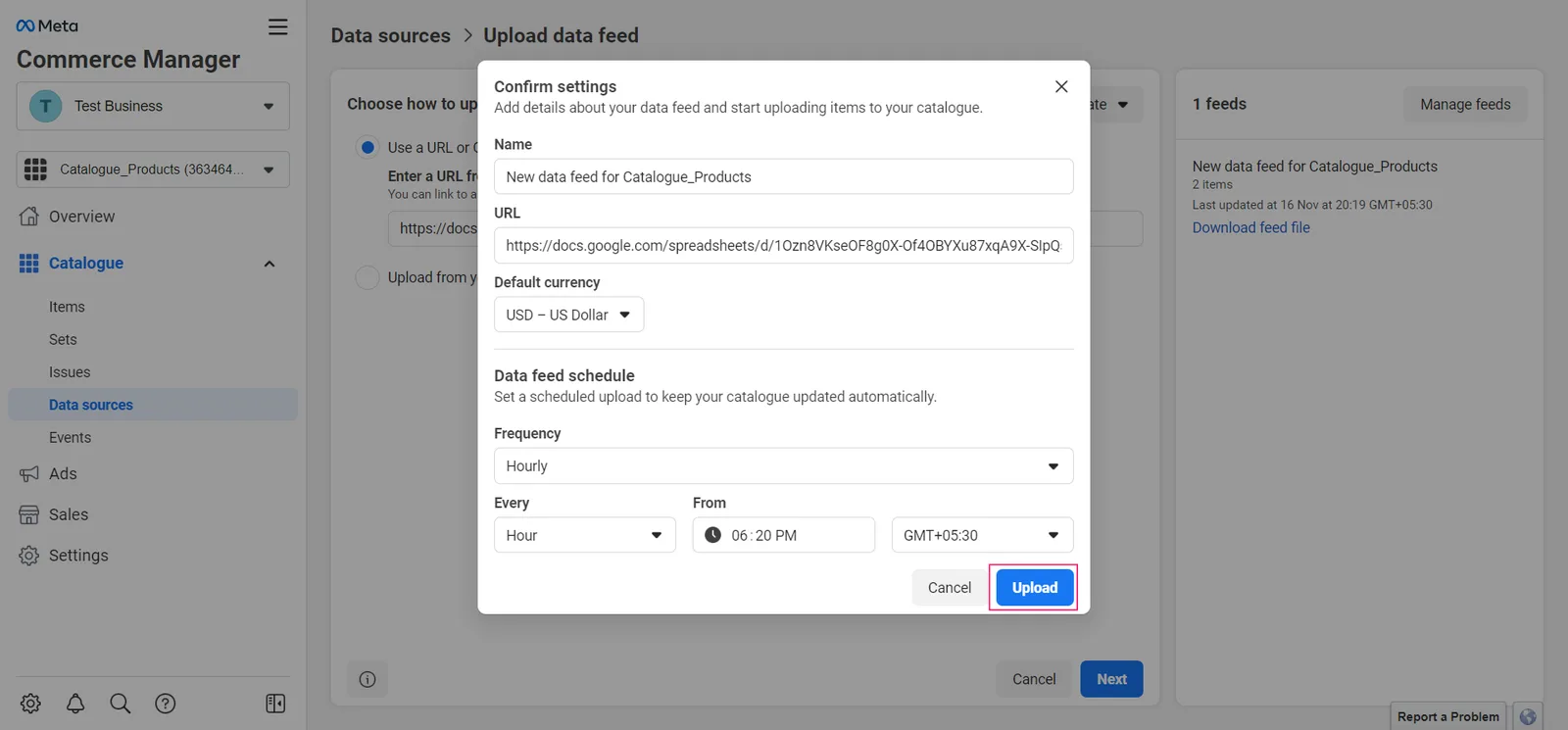The width and height of the screenshot is (1568, 730).
Task: Open Items under Catalogue
Action: point(67,307)
